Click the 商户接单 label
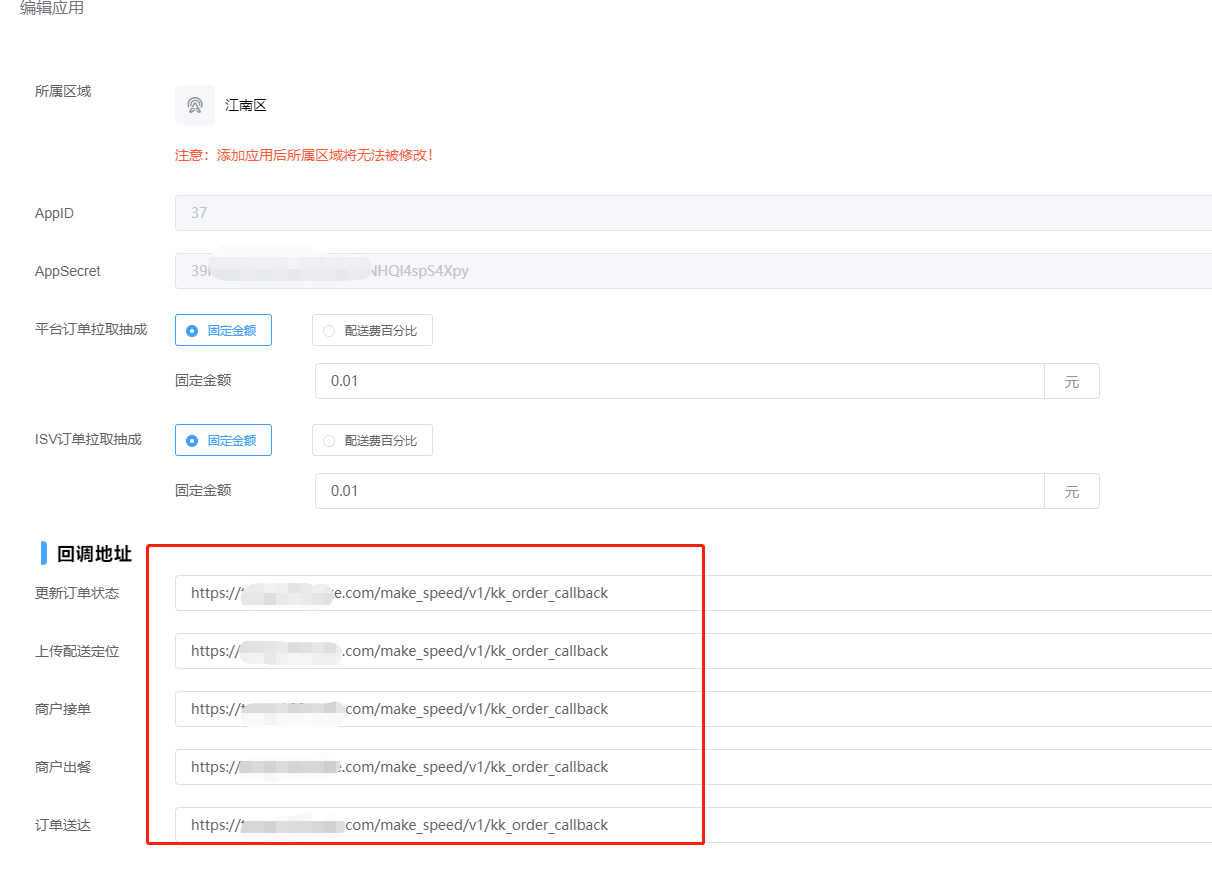 coord(63,709)
